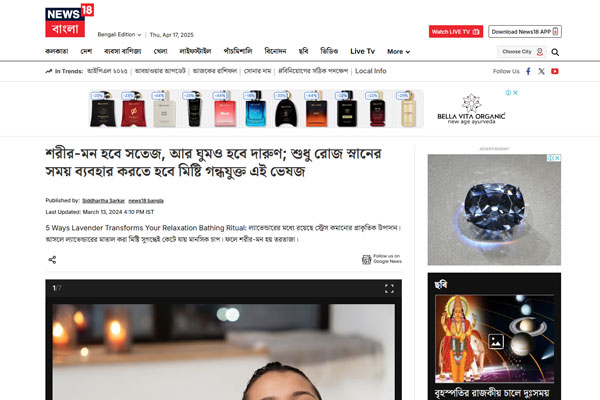The height and width of the screenshot is (400, 600).
Task: Go to the কলকাতা section
Action: pyautogui.click(x=57, y=51)
